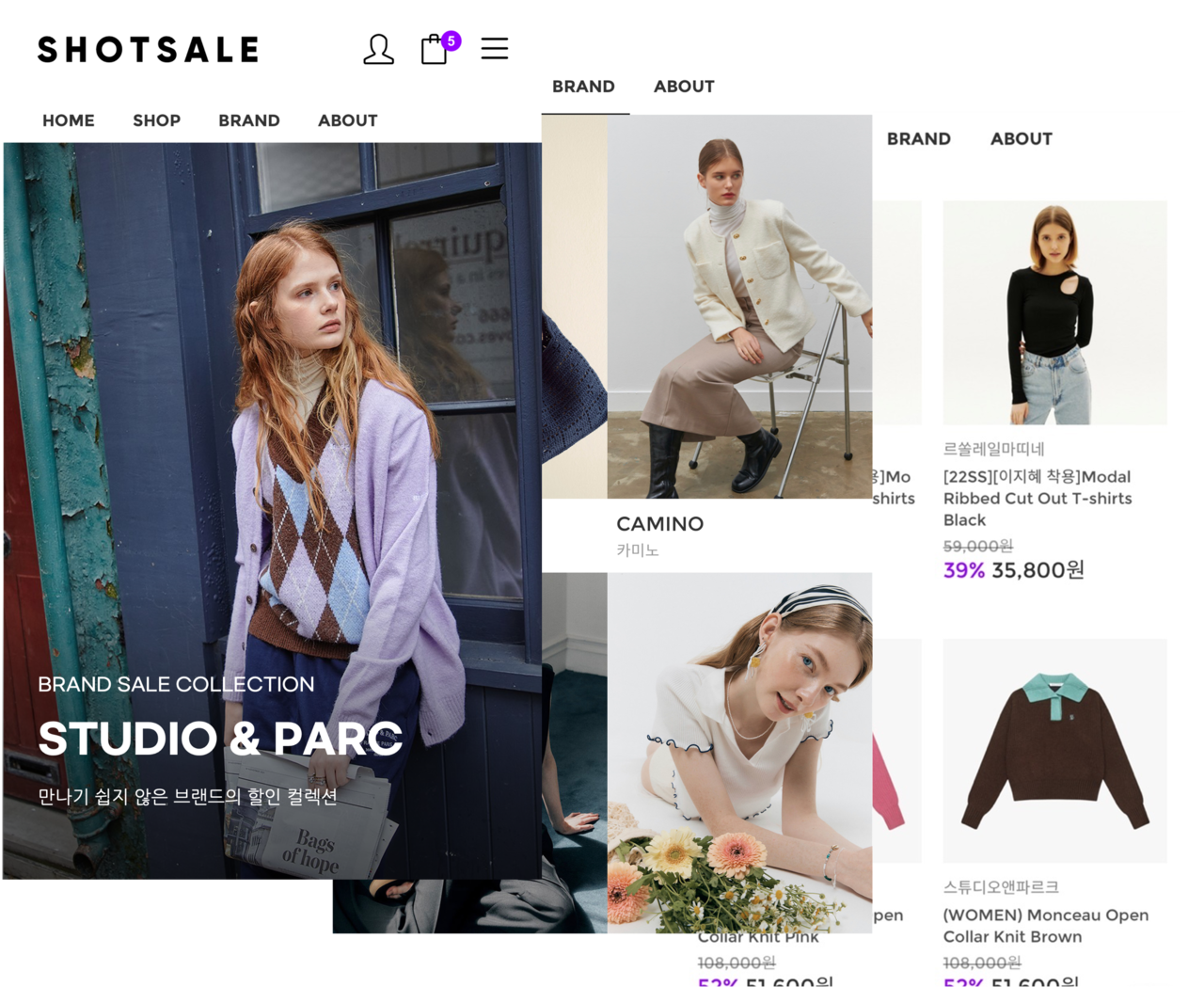
Task: Click the cart badge showing 5
Action: [451, 40]
